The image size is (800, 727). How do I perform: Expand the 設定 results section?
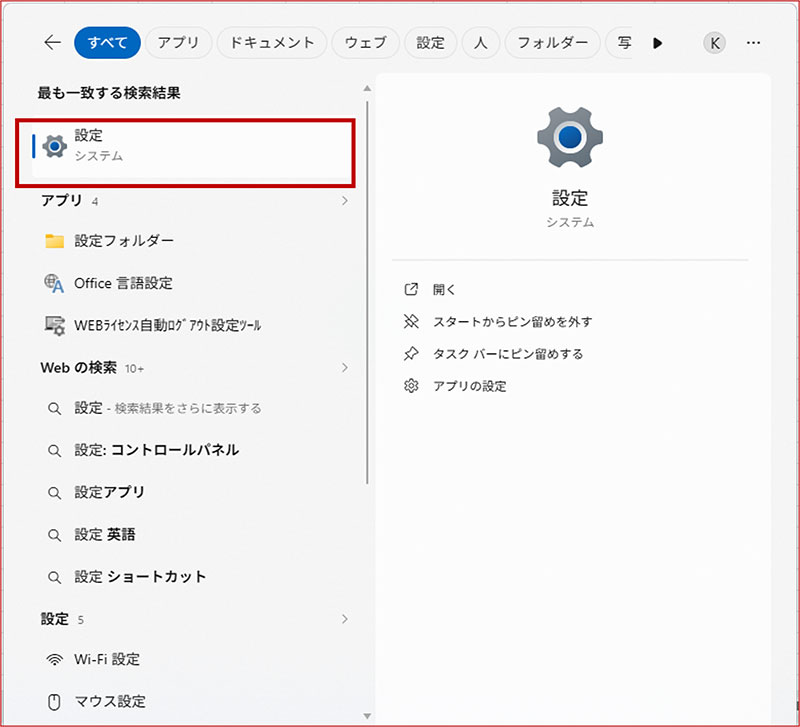(345, 618)
